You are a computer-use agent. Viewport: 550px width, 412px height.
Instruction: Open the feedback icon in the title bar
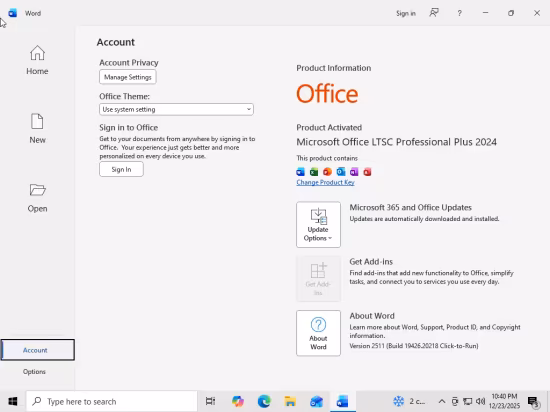point(434,13)
